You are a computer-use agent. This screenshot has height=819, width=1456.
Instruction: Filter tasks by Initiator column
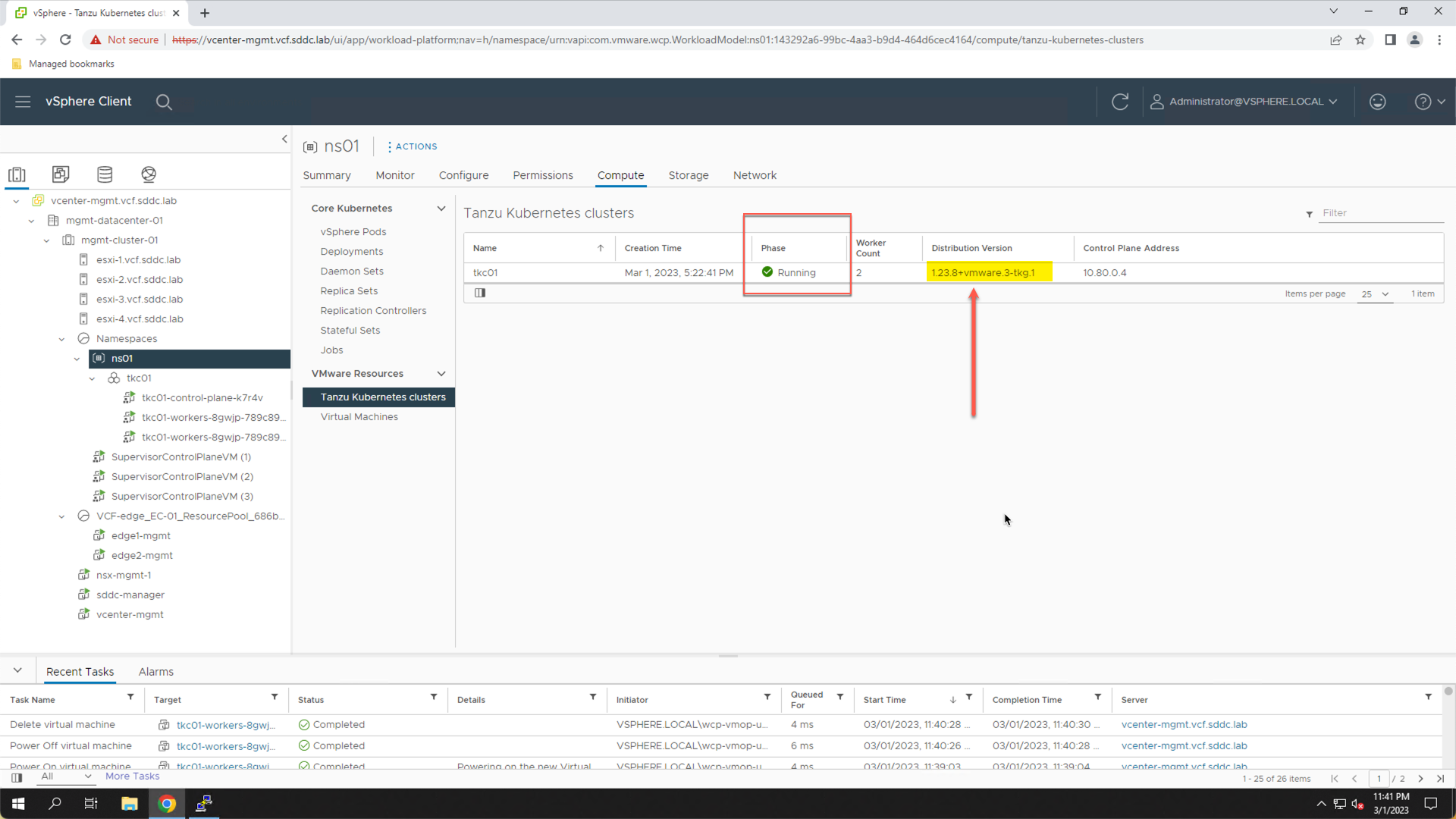click(767, 697)
